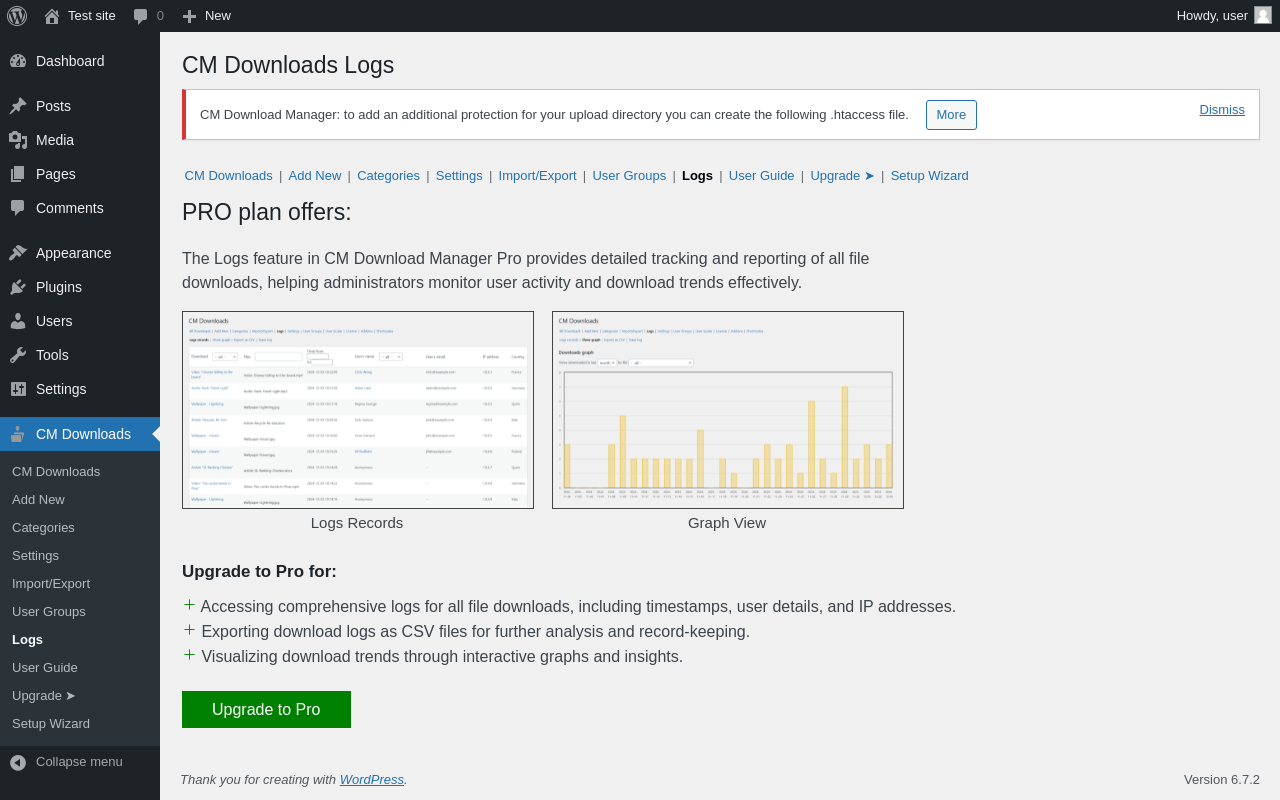Click Test site name link

[92, 16]
